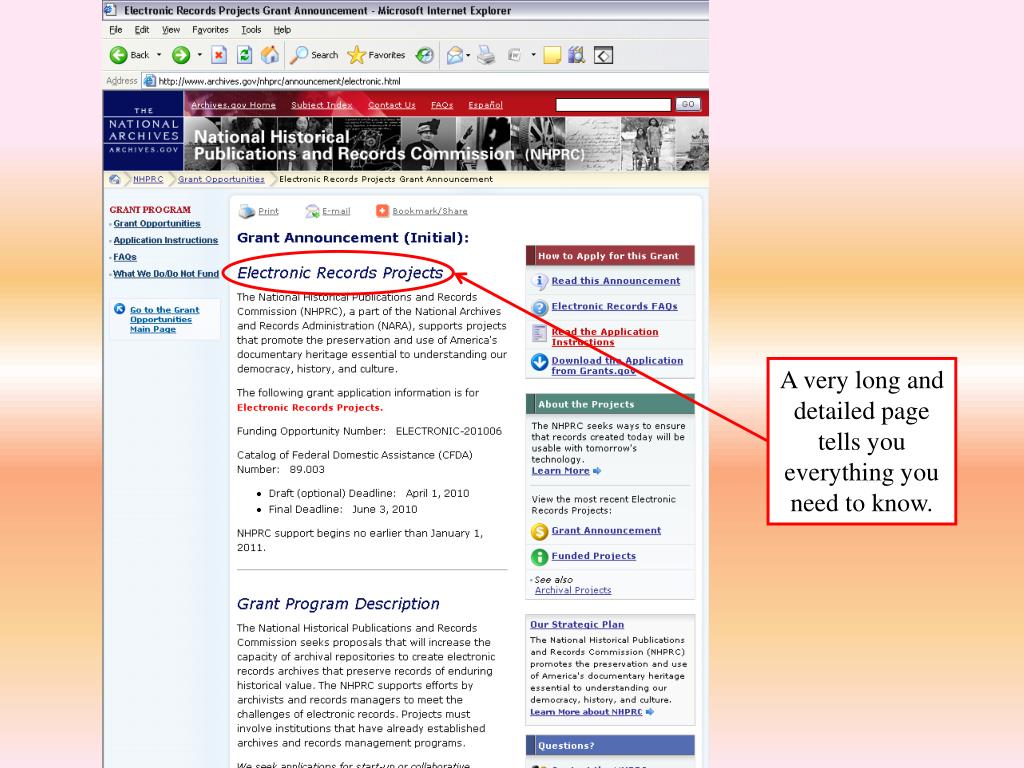Screen dimensions: 1024x768
Task: Click the E-mail envelope icon on page
Action: [x=312, y=211]
